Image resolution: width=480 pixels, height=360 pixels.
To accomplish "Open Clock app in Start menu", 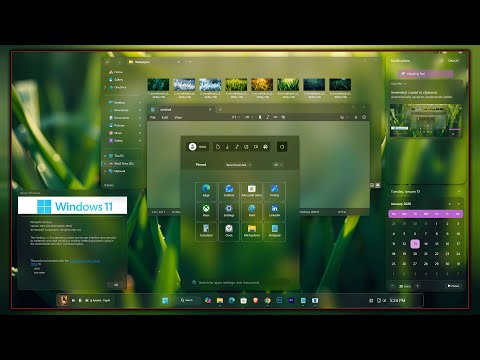I will coord(229,231).
